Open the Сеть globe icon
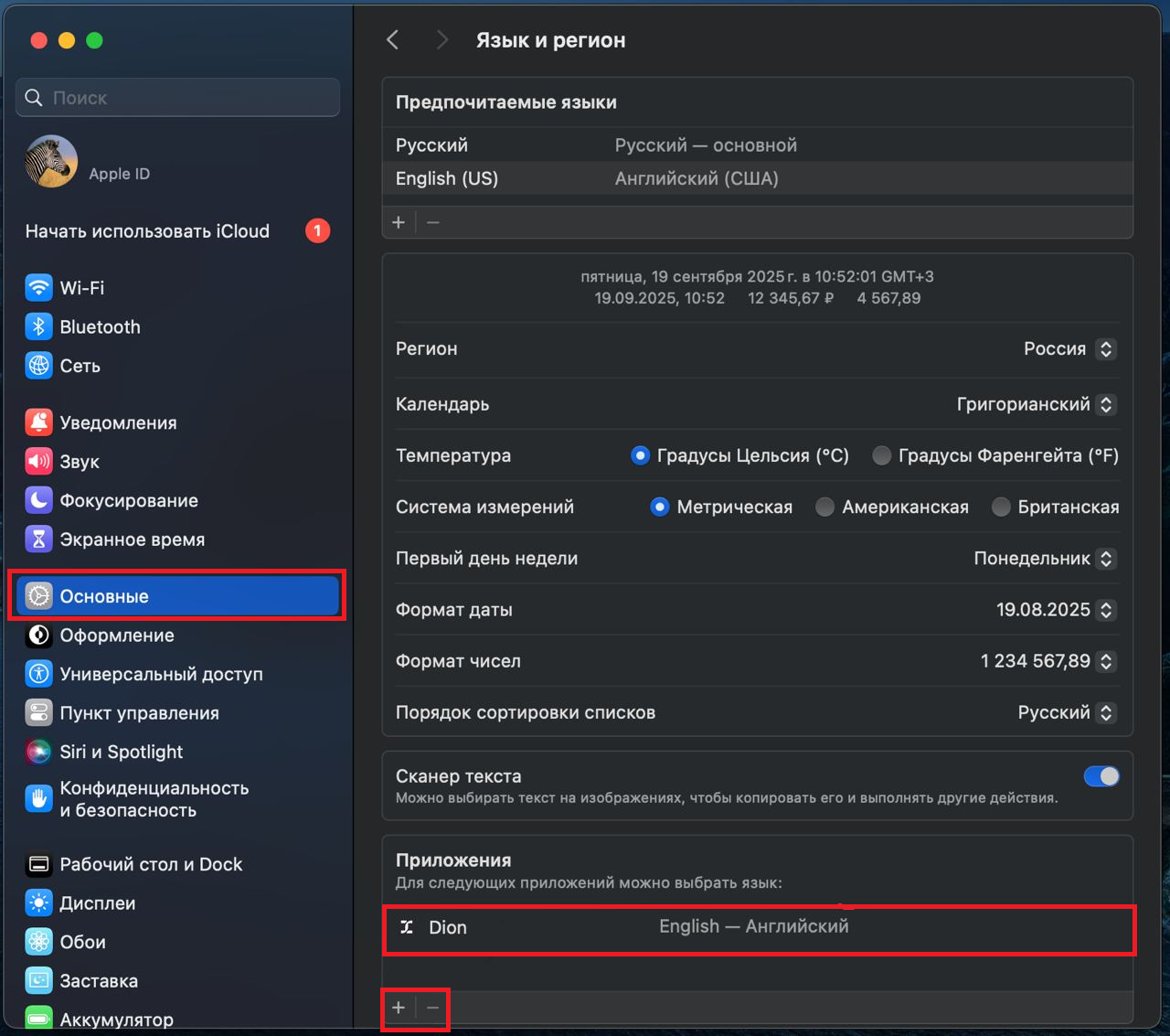The width and height of the screenshot is (1170, 1036). click(x=38, y=366)
